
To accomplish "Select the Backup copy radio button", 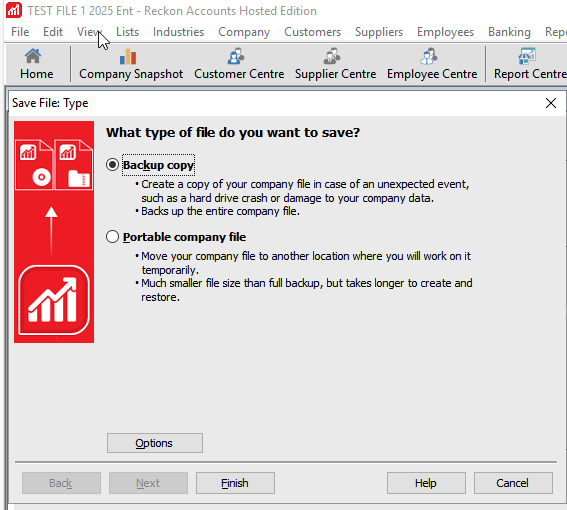I will (112, 165).
